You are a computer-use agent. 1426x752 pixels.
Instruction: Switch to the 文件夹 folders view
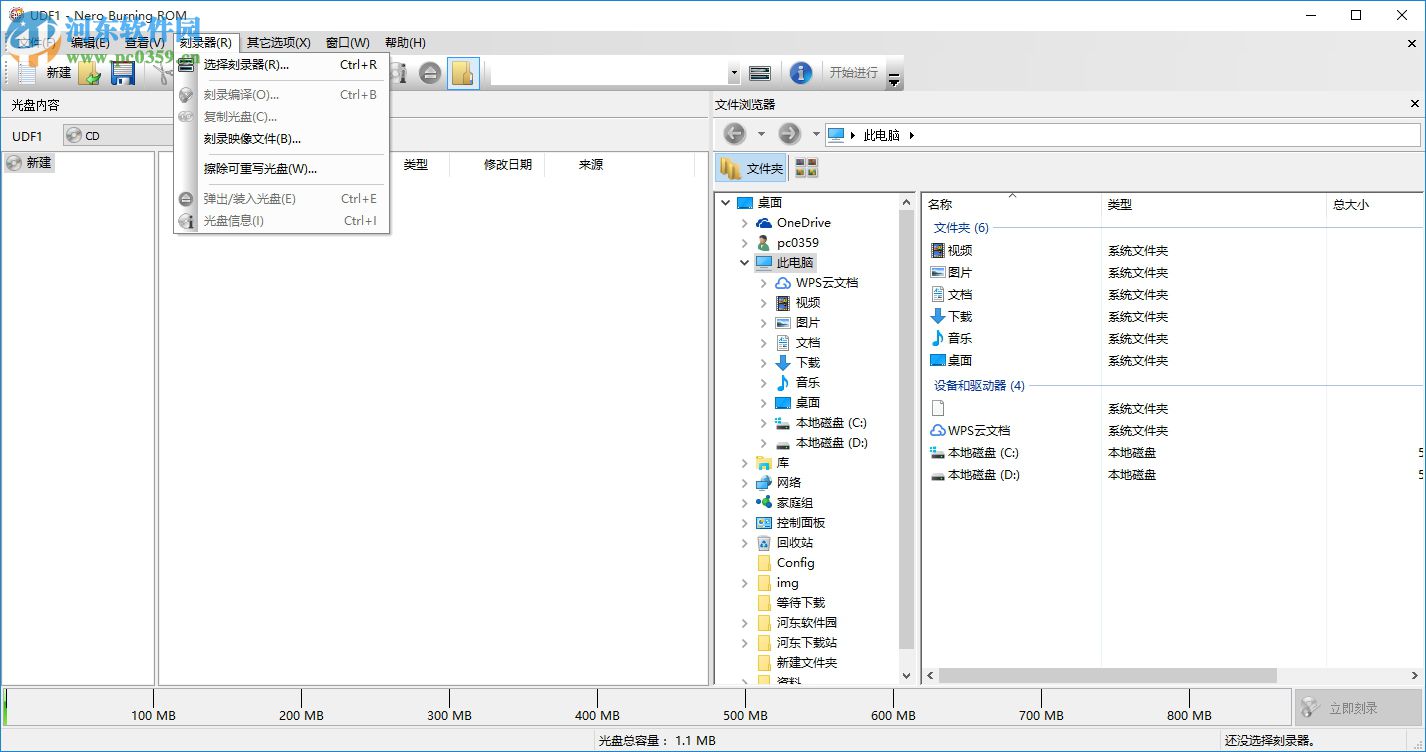(752, 167)
